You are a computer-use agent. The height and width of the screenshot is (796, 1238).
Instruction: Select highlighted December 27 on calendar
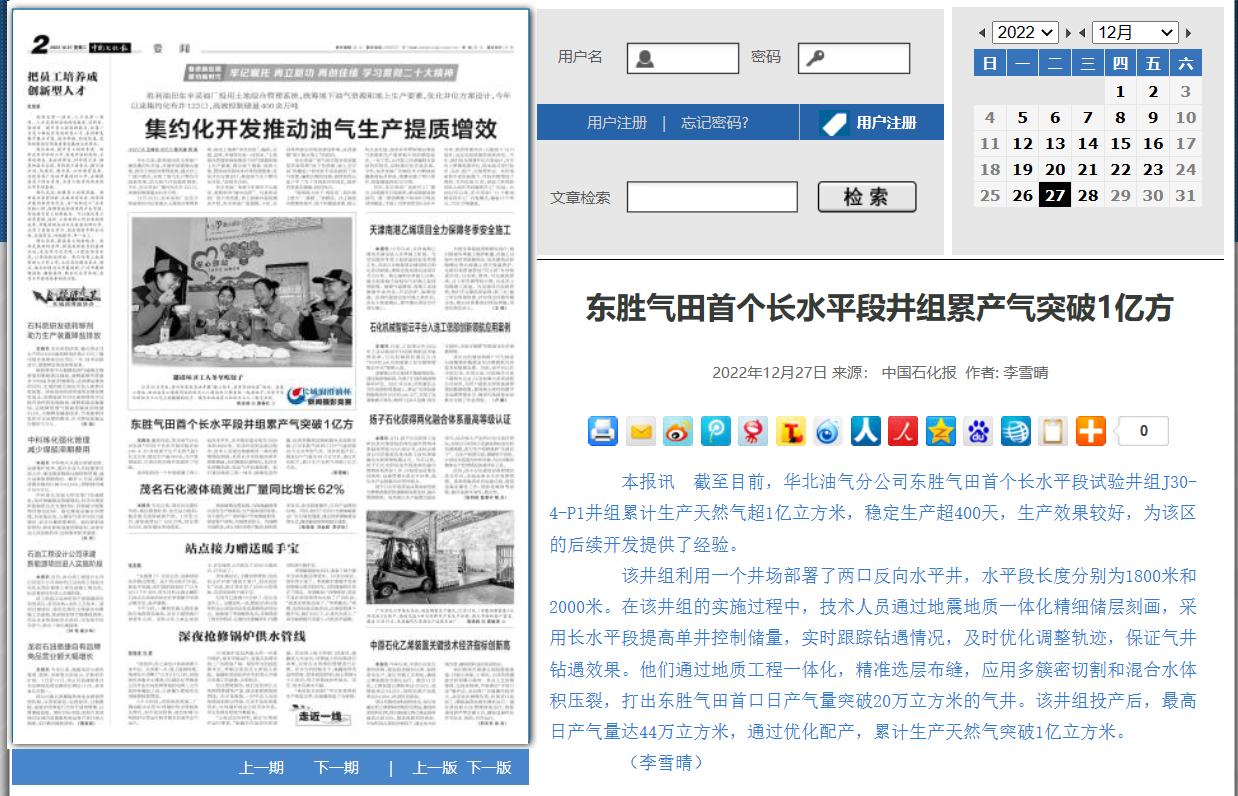(1055, 195)
